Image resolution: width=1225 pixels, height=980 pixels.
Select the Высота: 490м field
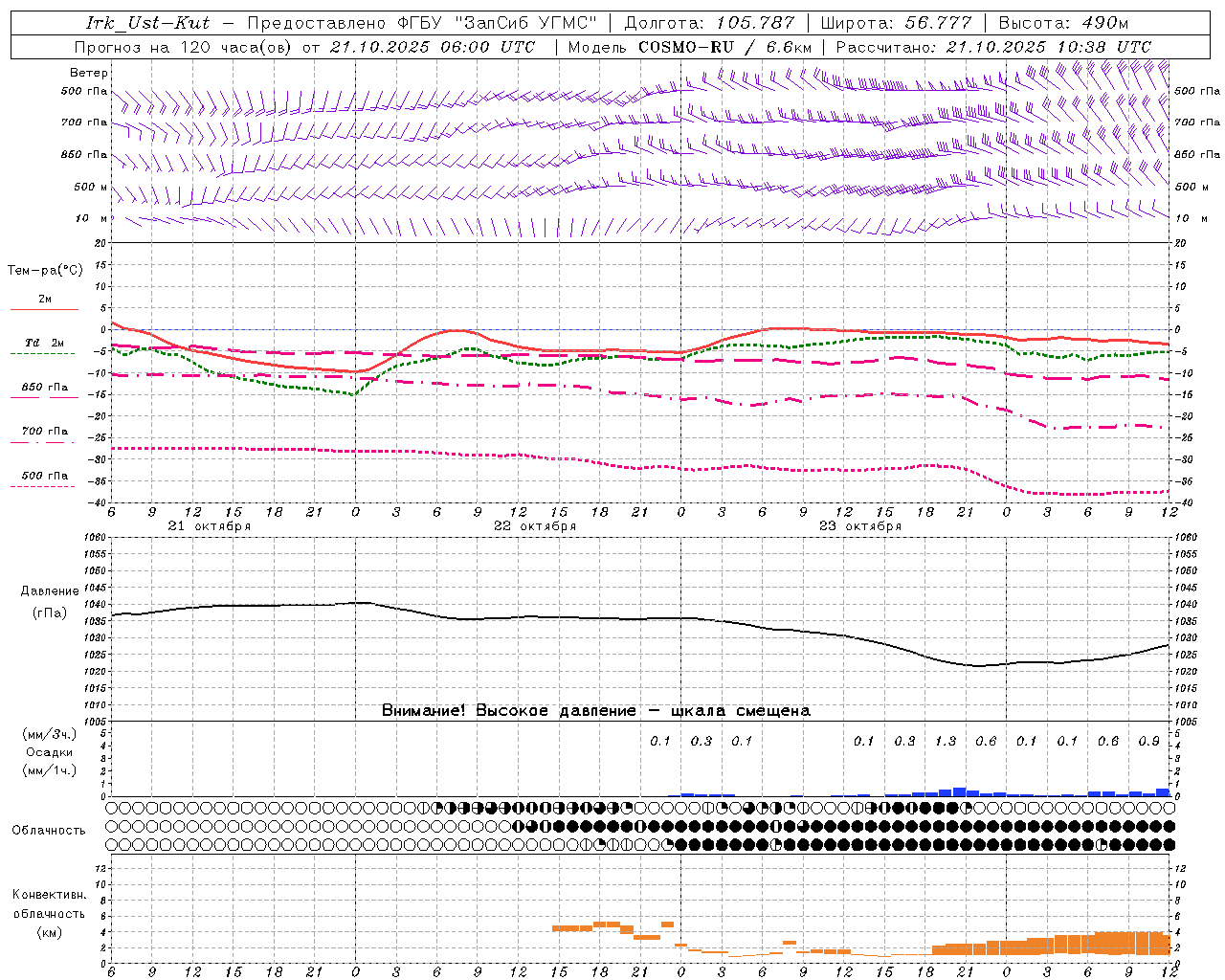[x=1063, y=23]
